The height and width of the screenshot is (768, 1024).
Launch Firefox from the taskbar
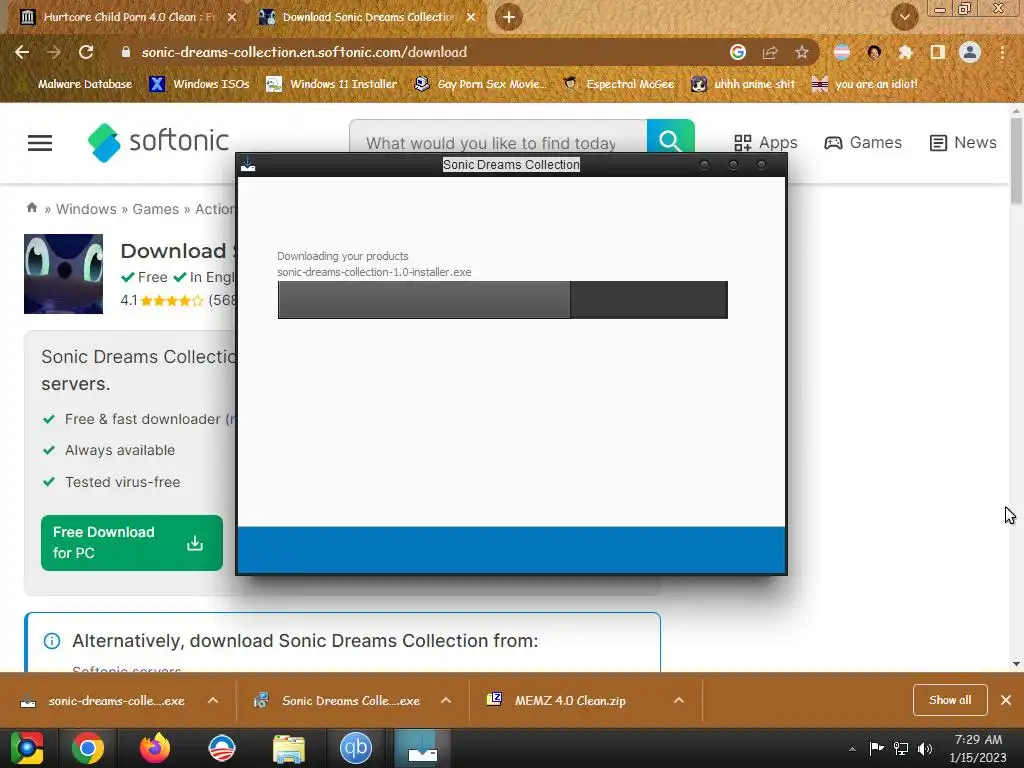point(155,748)
